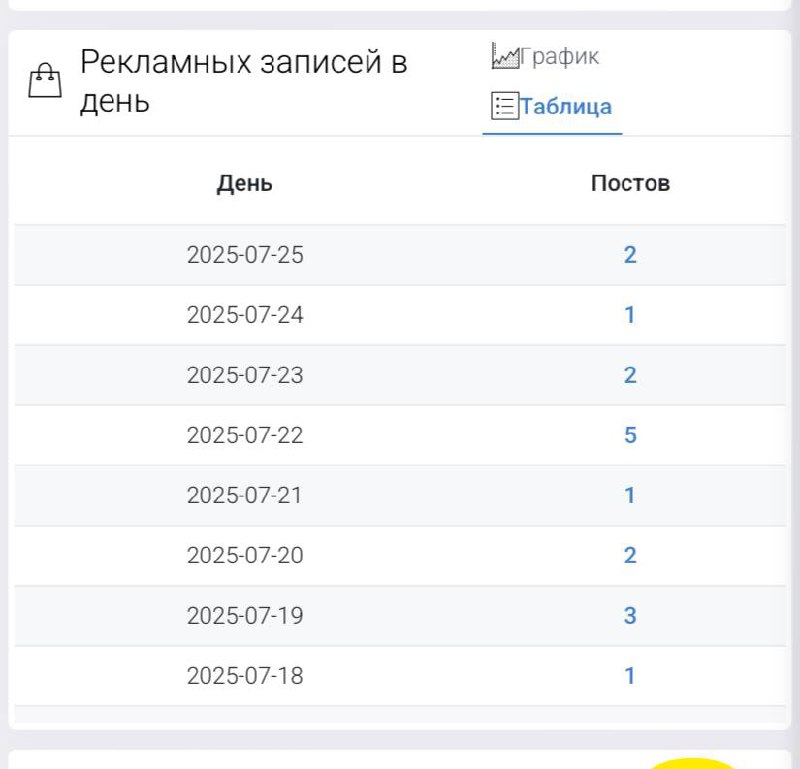800x769 pixels.
Task: Click the yellow round button at bottom
Action: click(x=692, y=764)
